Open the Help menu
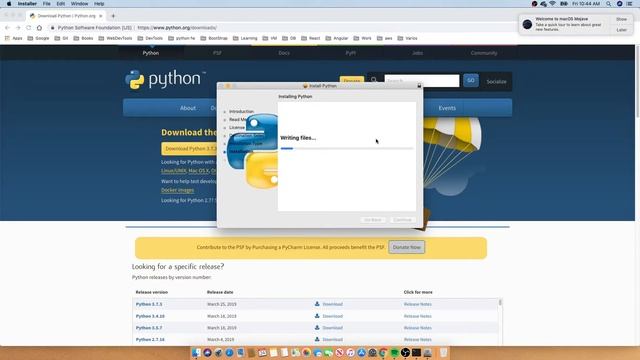This screenshot has width=640, height=360. pos(99,4)
